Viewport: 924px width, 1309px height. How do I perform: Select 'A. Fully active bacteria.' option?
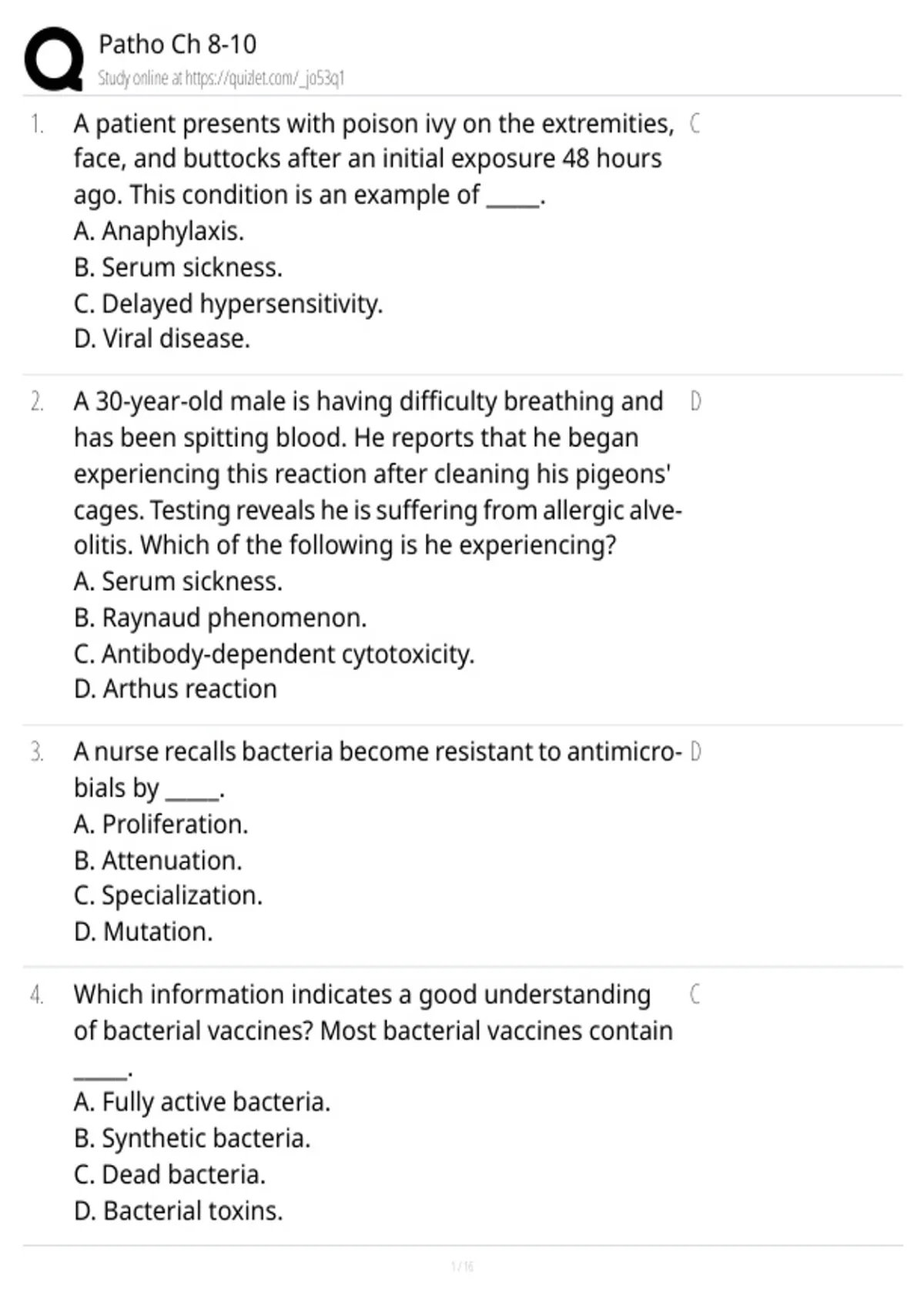pos(203,1103)
